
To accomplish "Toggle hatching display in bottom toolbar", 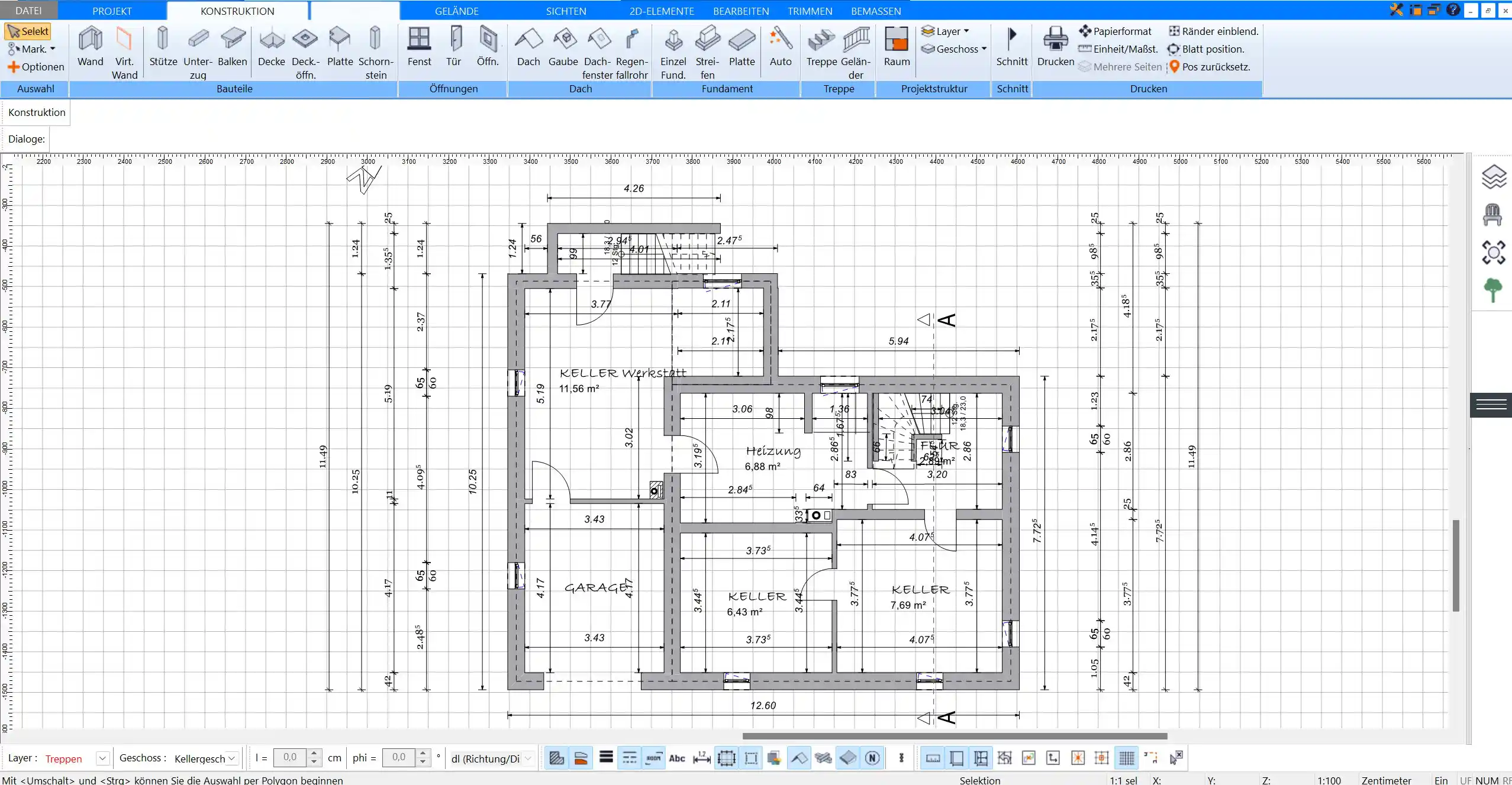I will click(x=556, y=758).
